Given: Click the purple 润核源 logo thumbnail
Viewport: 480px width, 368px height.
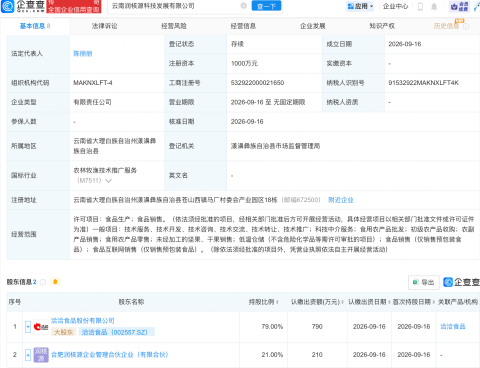Looking at the screenshot, I should point(41,355).
